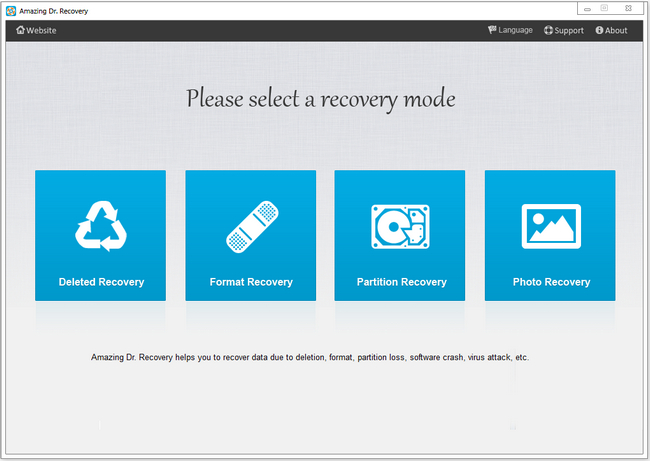
Task: Click the bandage icon for Format Recovery
Action: click(251, 226)
